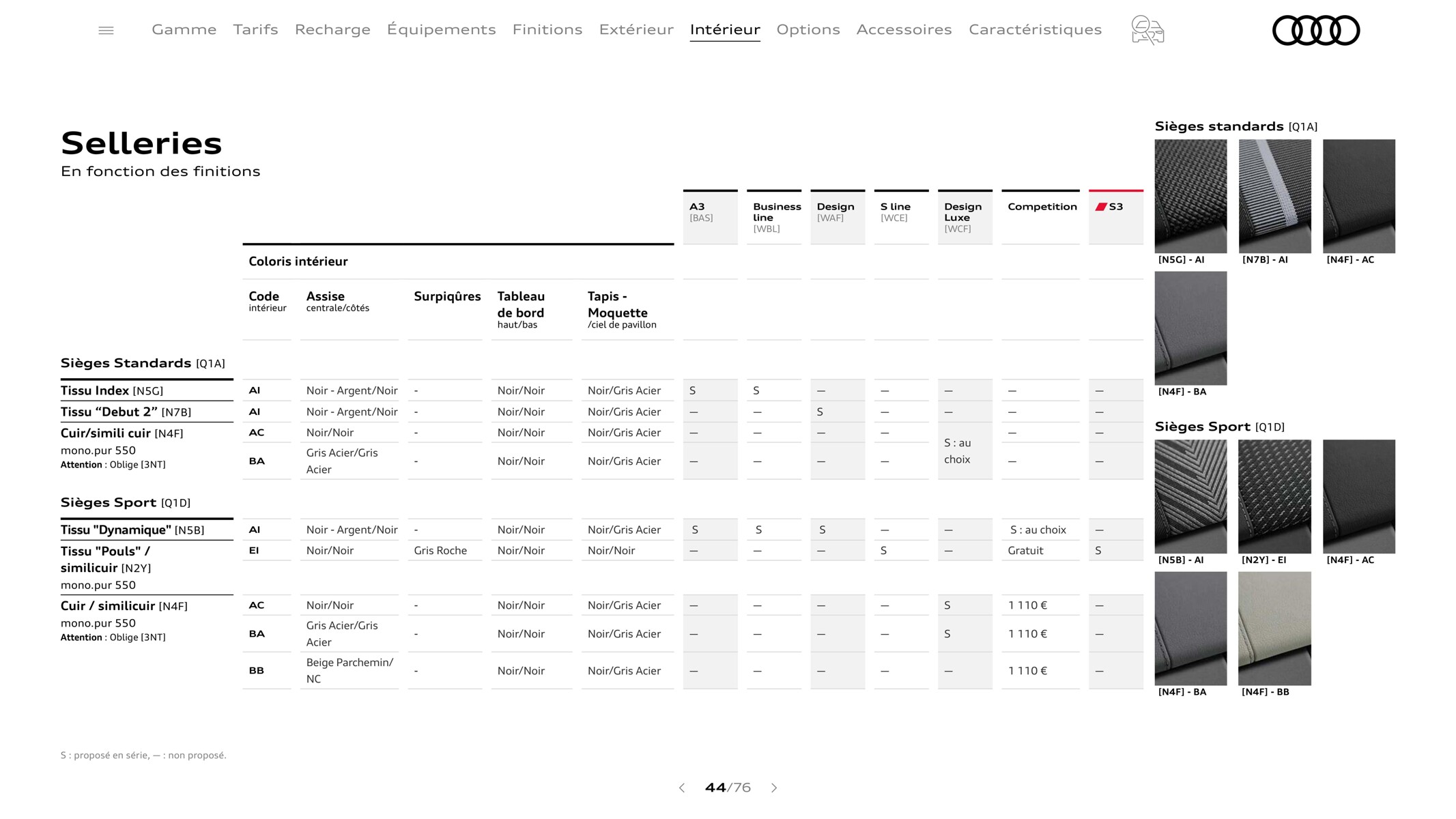Image resolution: width=1456 pixels, height=819 pixels.
Task: Click the Tissu "Dynamique" [N5B] row label
Action: [x=132, y=530]
